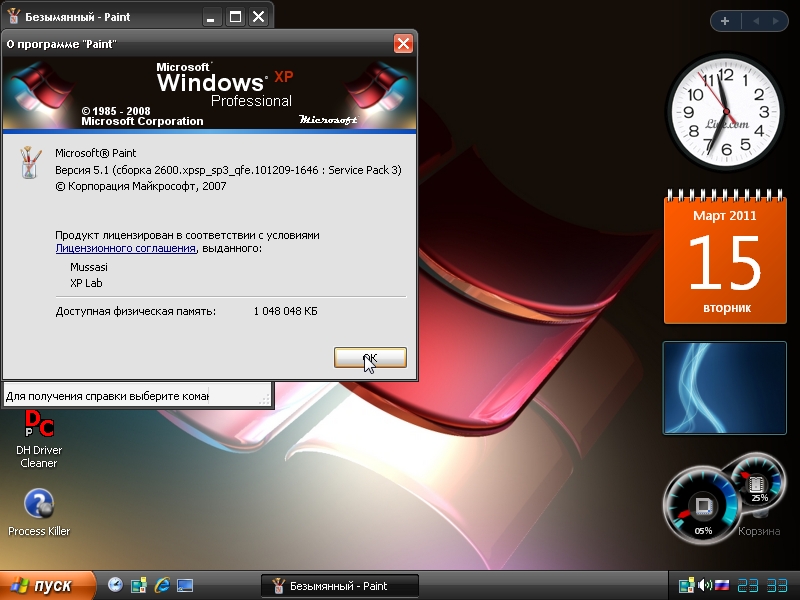Click the Russian flag language indicator
This screenshot has height=600, width=800.
coord(721,585)
